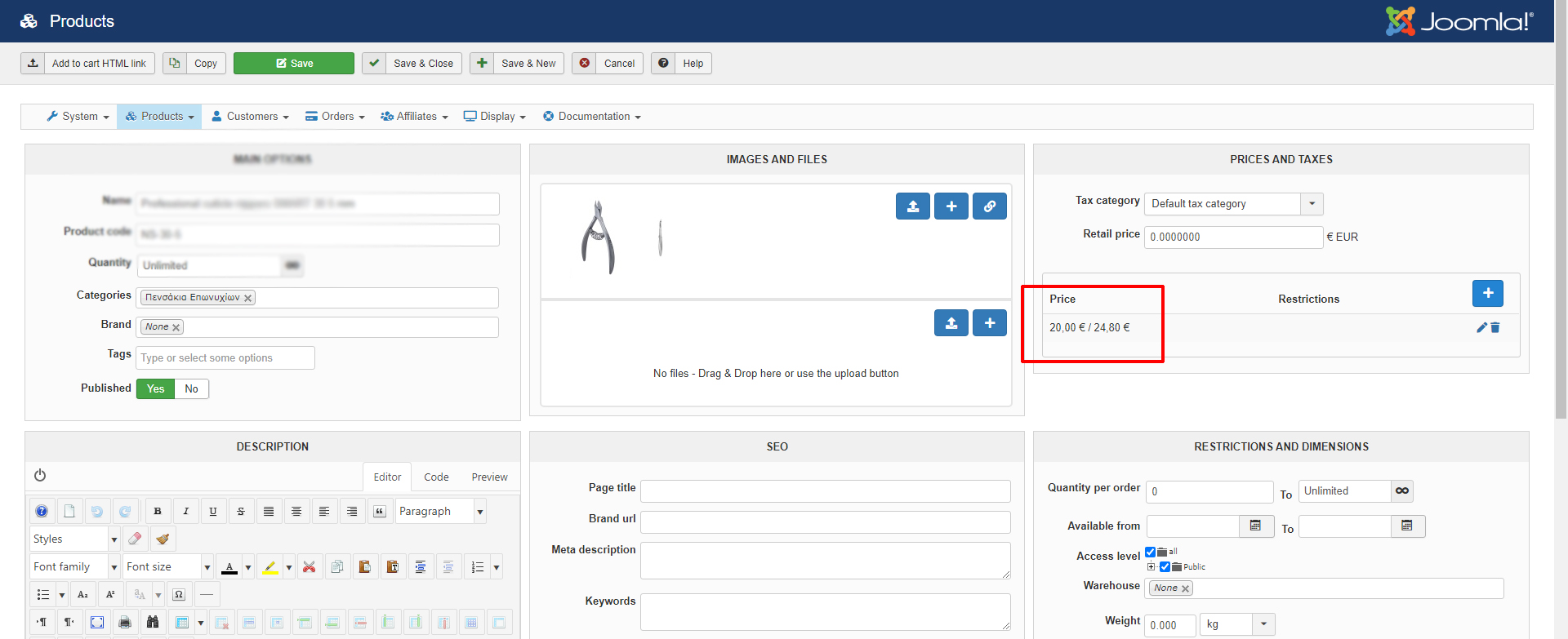Screen dimensions: 1568x639
Task: Cancel editing the product
Action: 608,64
